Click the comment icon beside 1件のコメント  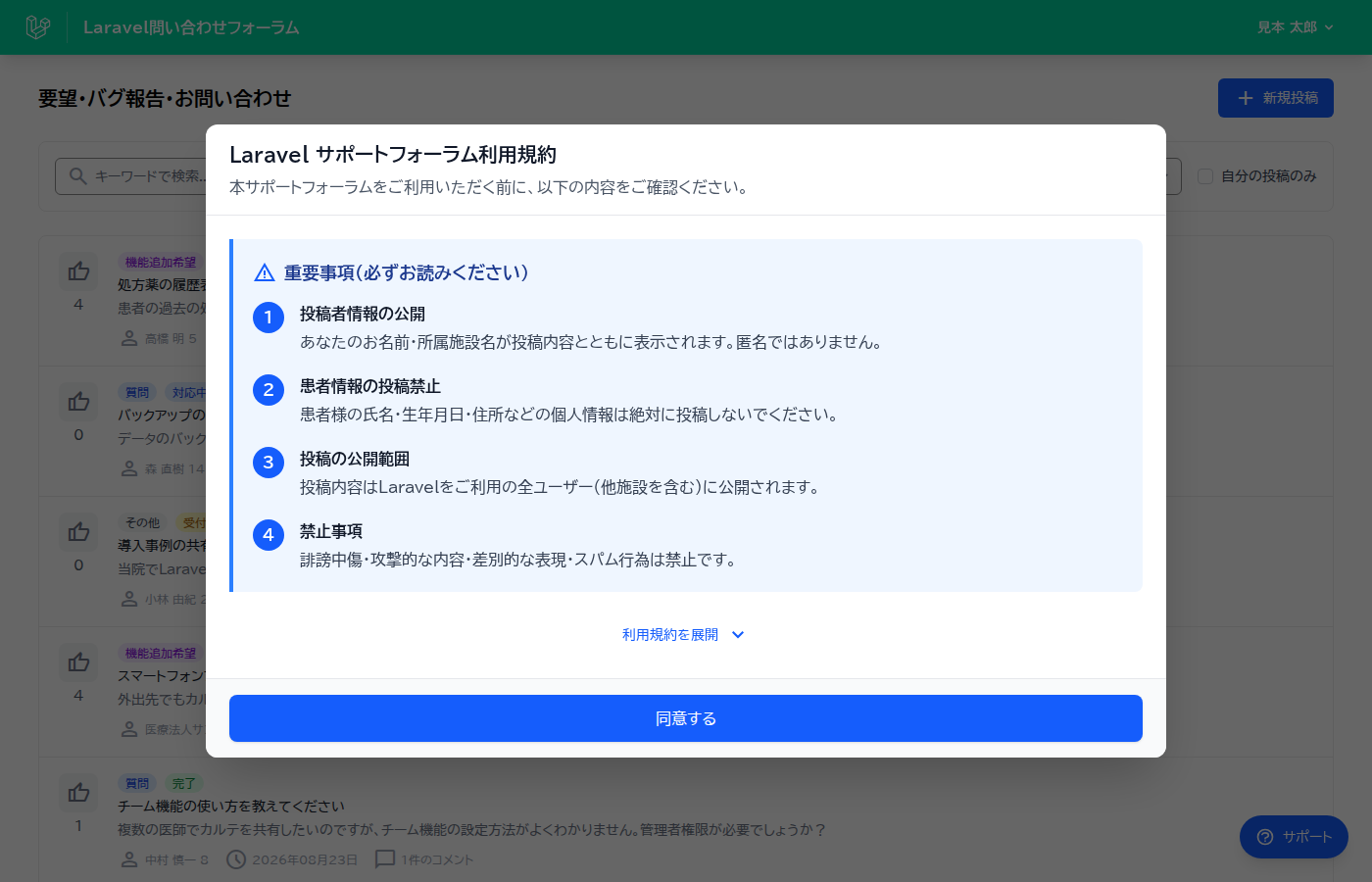coord(385,859)
